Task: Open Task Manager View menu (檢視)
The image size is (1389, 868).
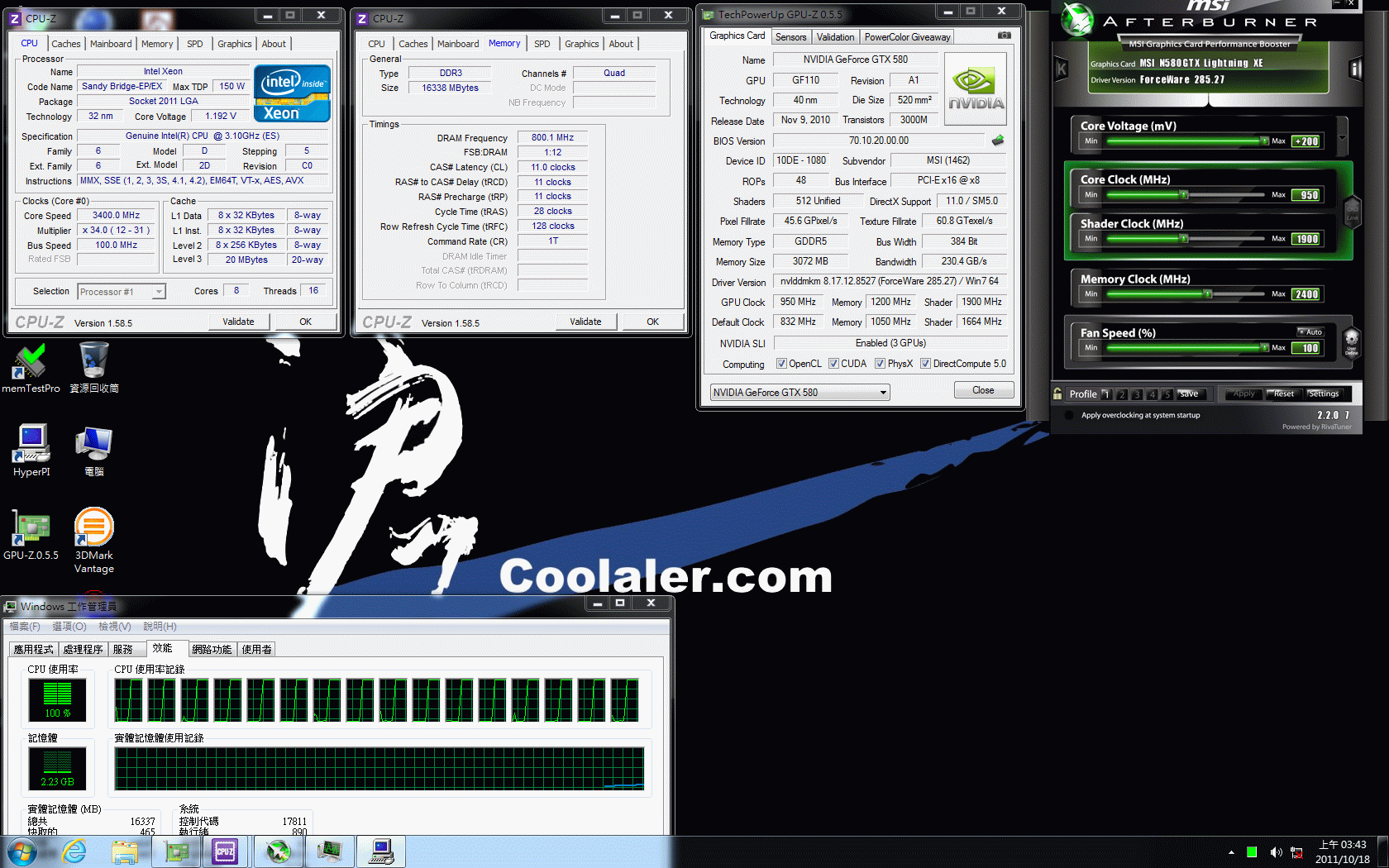Action: click(x=115, y=627)
